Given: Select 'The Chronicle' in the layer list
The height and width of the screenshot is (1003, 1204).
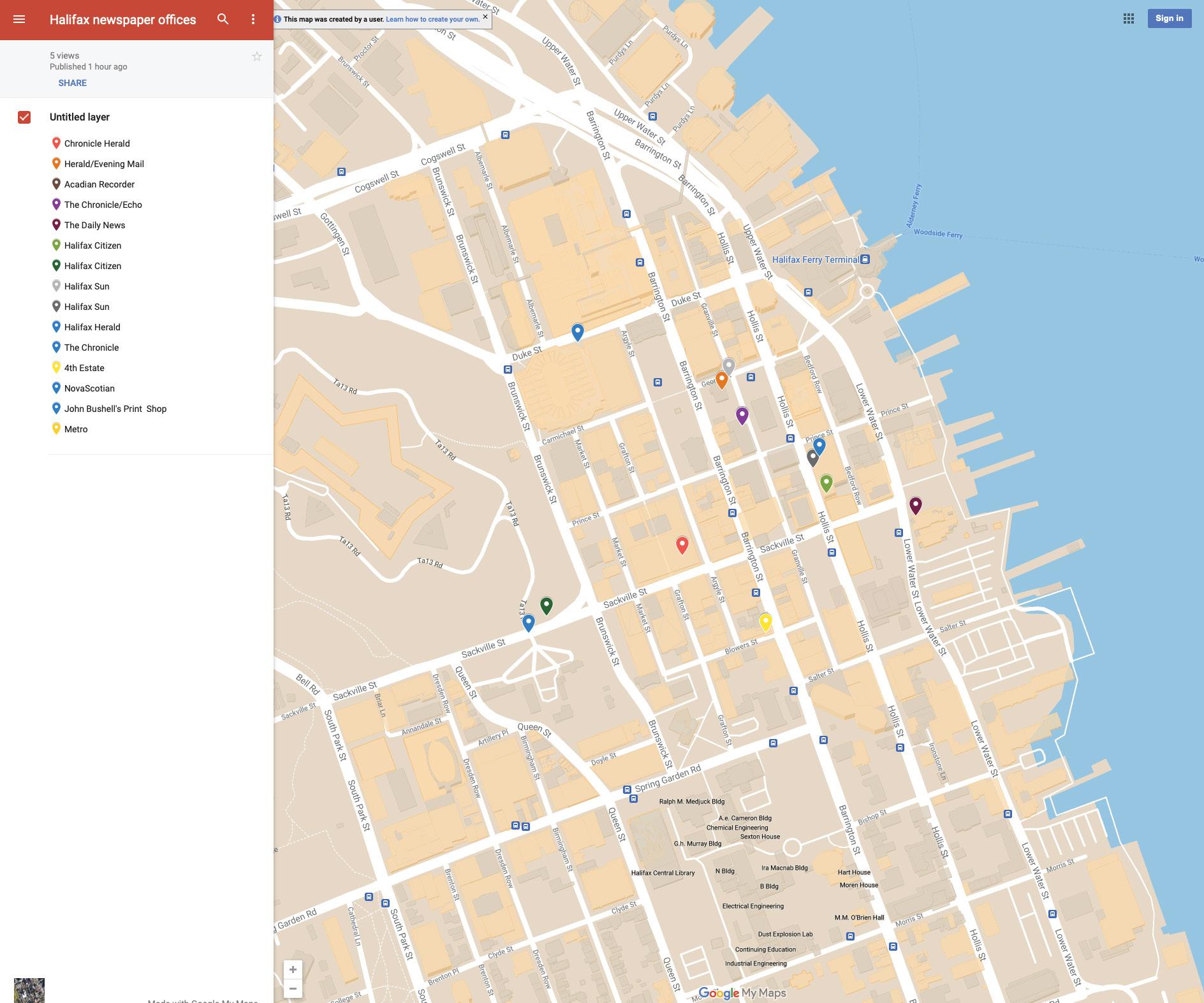Looking at the screenshot, I should click(91, 348).
